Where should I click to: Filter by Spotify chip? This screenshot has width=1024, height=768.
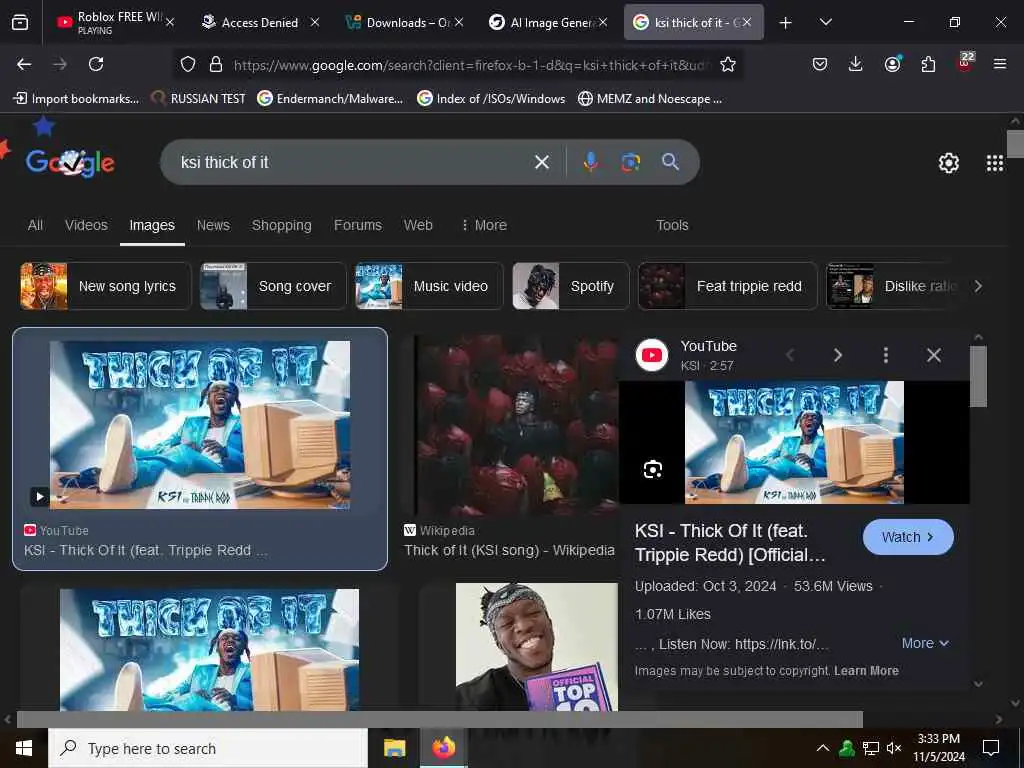[x=571, y=286]
